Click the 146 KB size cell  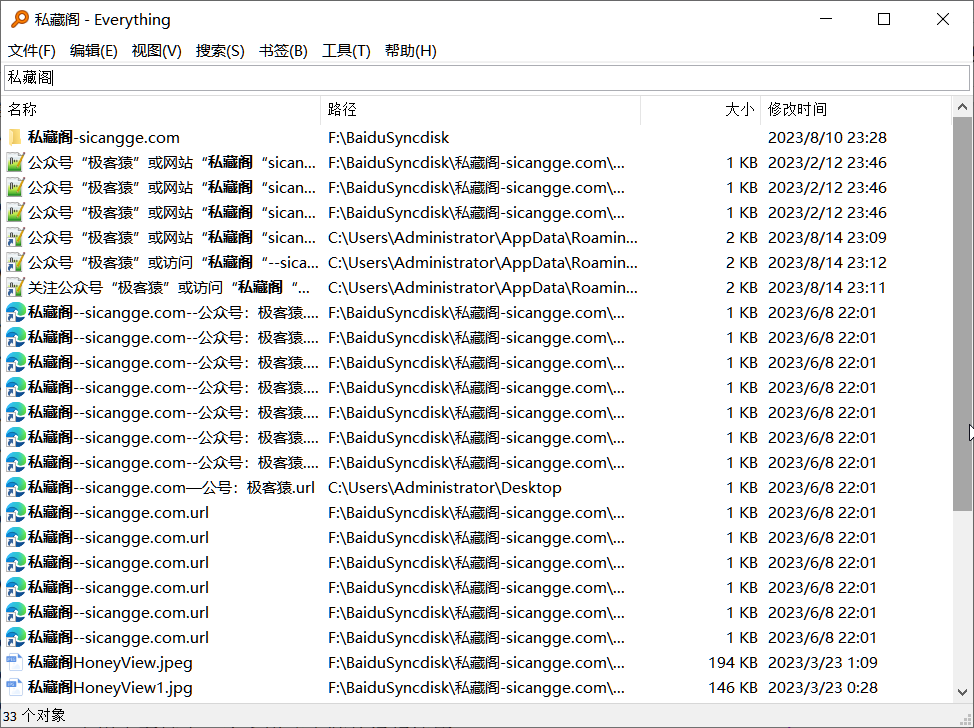tap(733, 688)
